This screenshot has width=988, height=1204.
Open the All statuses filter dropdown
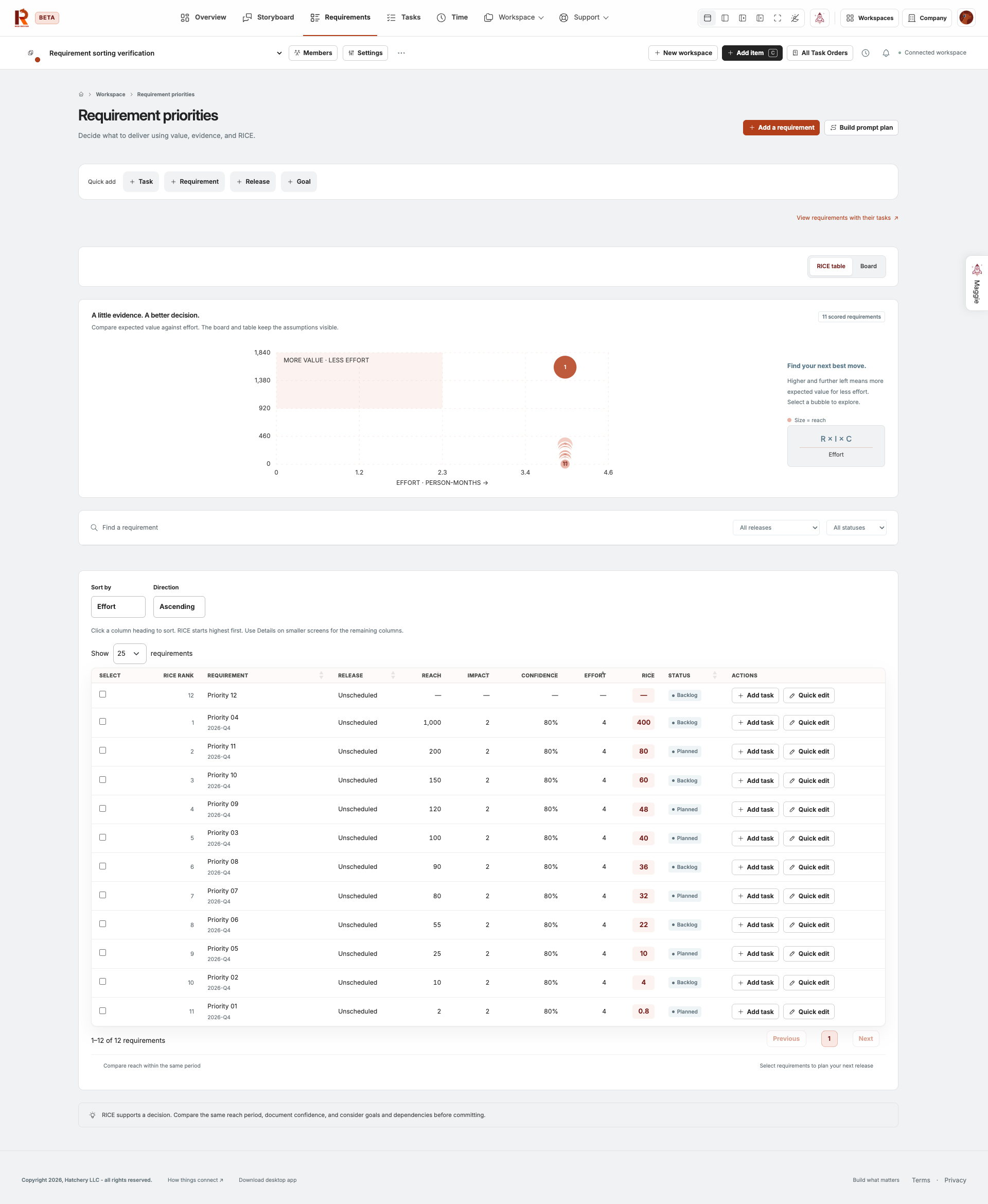pyautogui.click(x=857, y=528)
